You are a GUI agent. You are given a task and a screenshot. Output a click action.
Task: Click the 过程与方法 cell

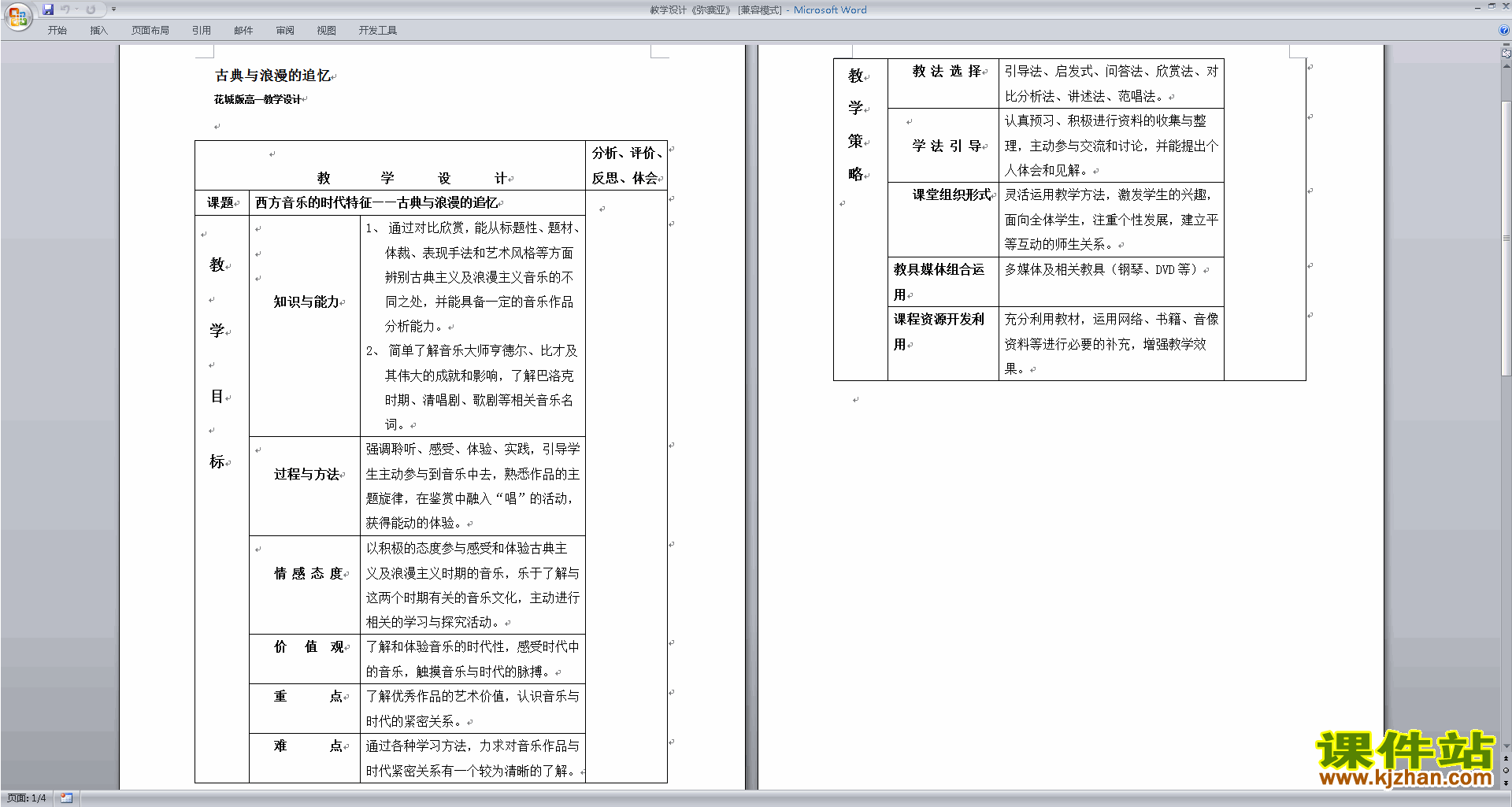[305, 486]
